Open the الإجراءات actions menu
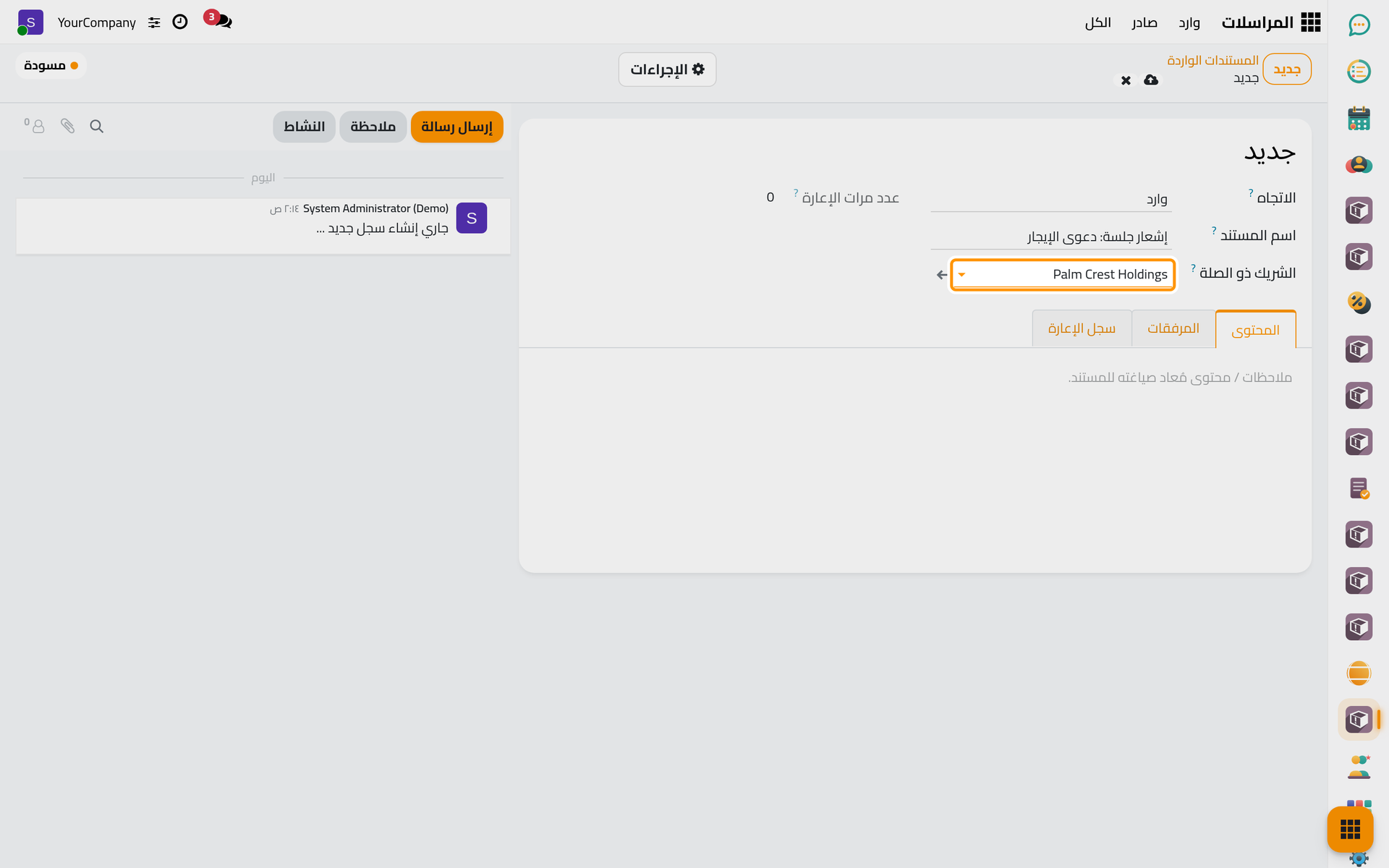 tap(667, 69)
